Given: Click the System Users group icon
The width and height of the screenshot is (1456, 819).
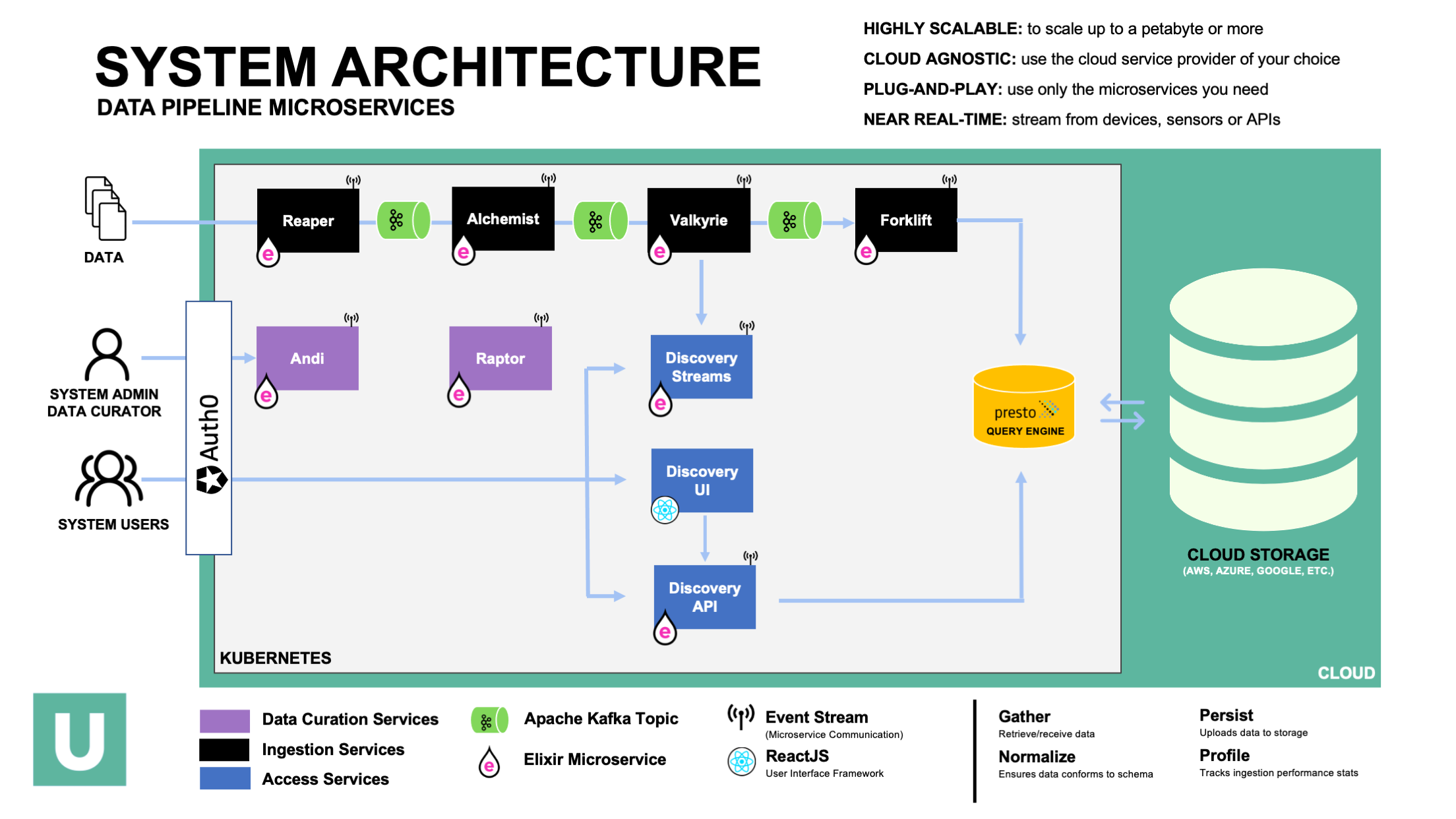Looking at the screenshot, I should coord(109,478).
